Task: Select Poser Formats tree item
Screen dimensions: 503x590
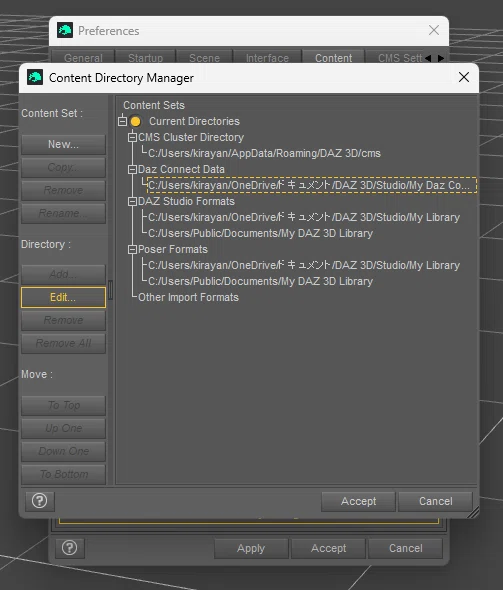Action: point(173,249)
